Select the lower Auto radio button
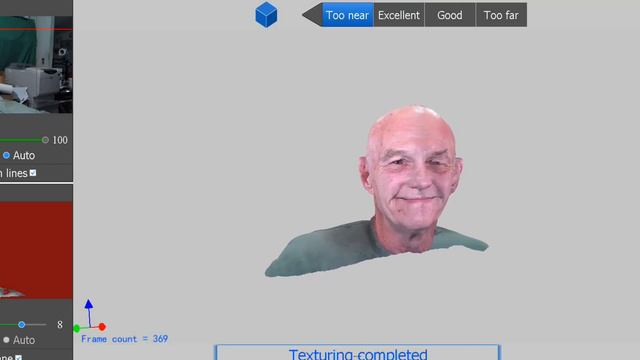Screen dimensions: 640x360 (6, 340)
